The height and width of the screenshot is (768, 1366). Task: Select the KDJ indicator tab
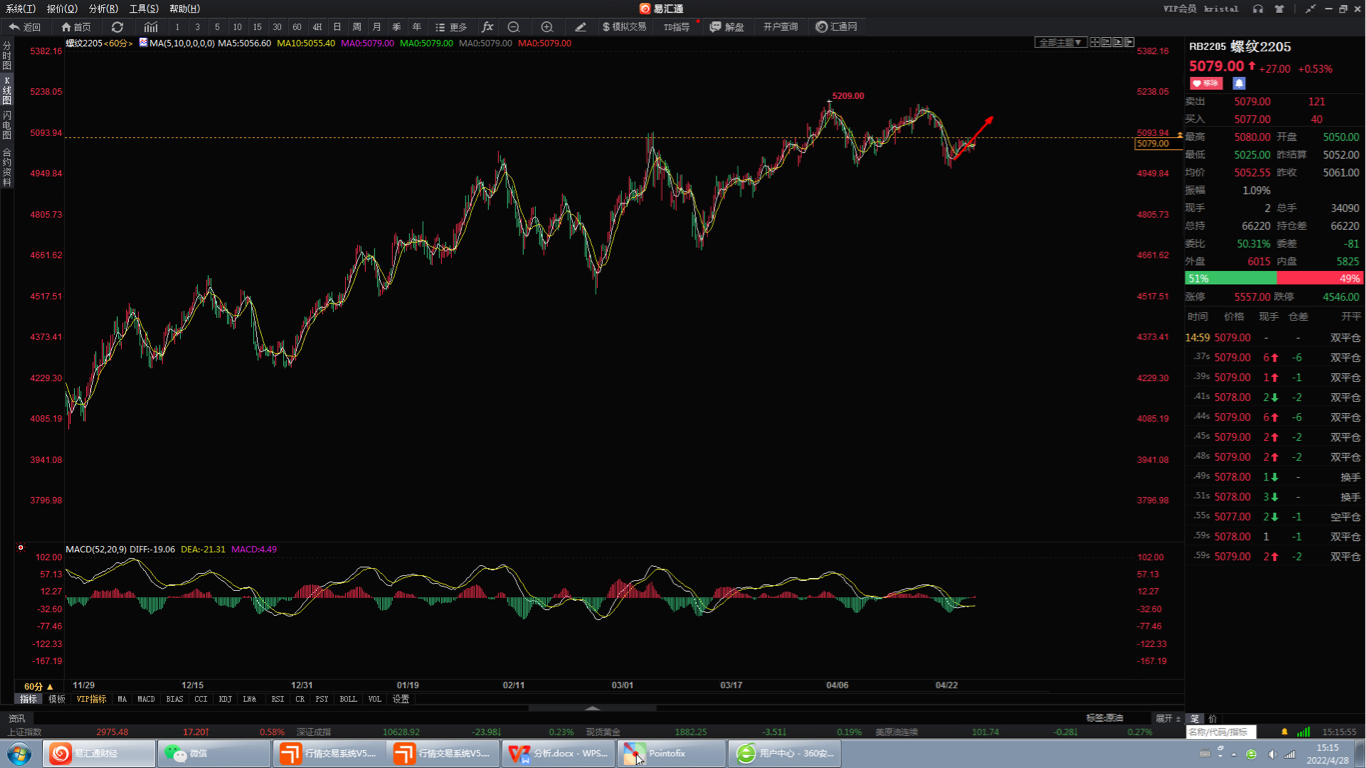click(x=225, y=699)
